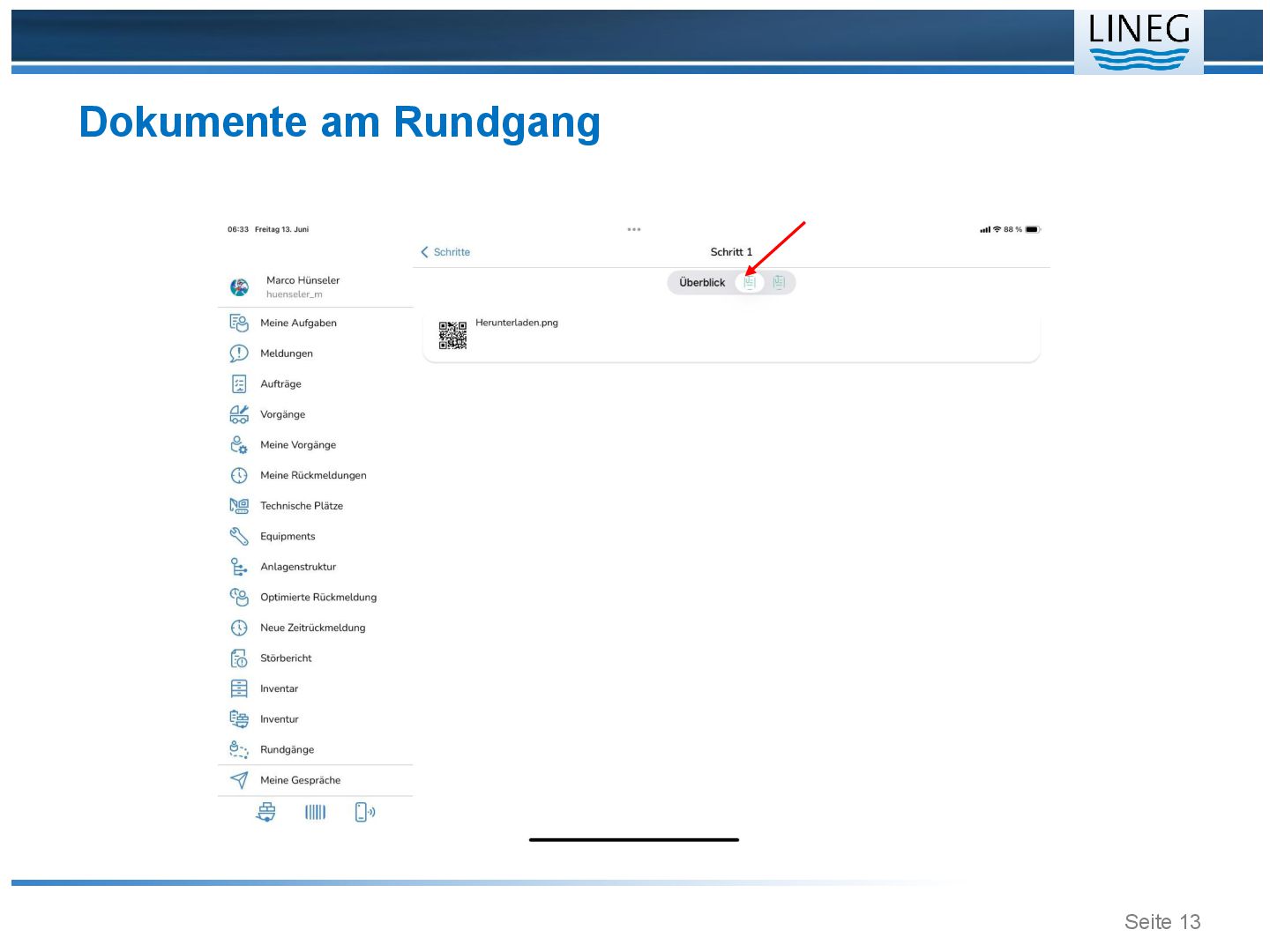Click the Neue Zeitrückmeldung clock icon
The height and width of the screenshot is (952, 1270).
click(239, 628)
